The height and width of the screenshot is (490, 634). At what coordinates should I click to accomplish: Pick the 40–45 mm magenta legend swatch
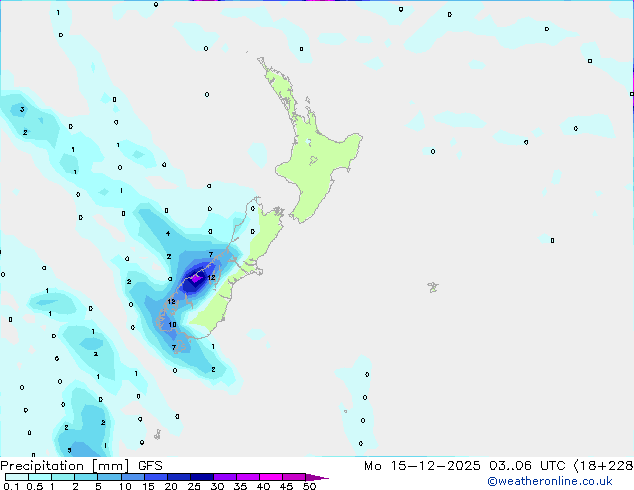pos(271,477)
